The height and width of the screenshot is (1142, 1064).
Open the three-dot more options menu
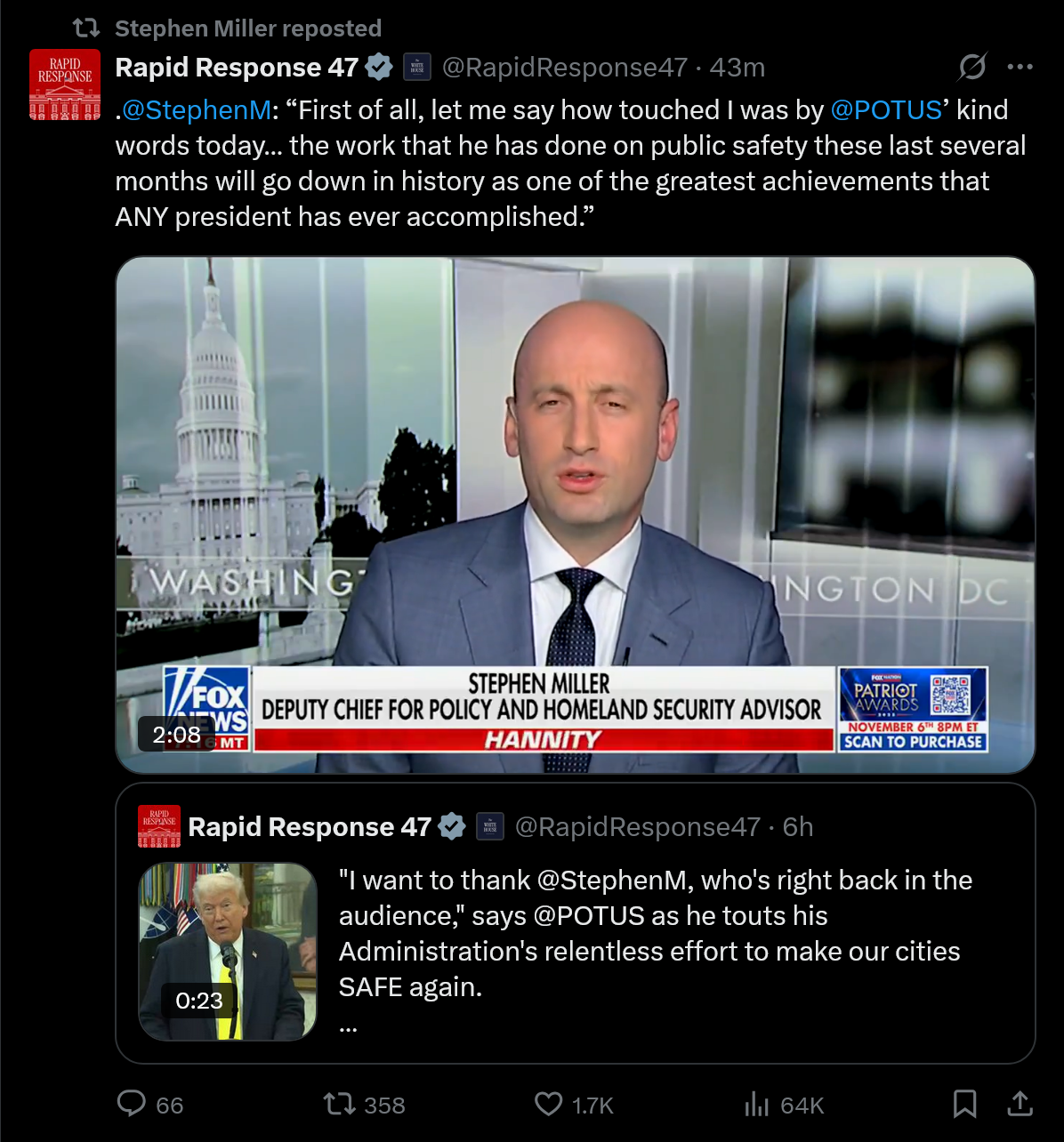pos(1020,67)
